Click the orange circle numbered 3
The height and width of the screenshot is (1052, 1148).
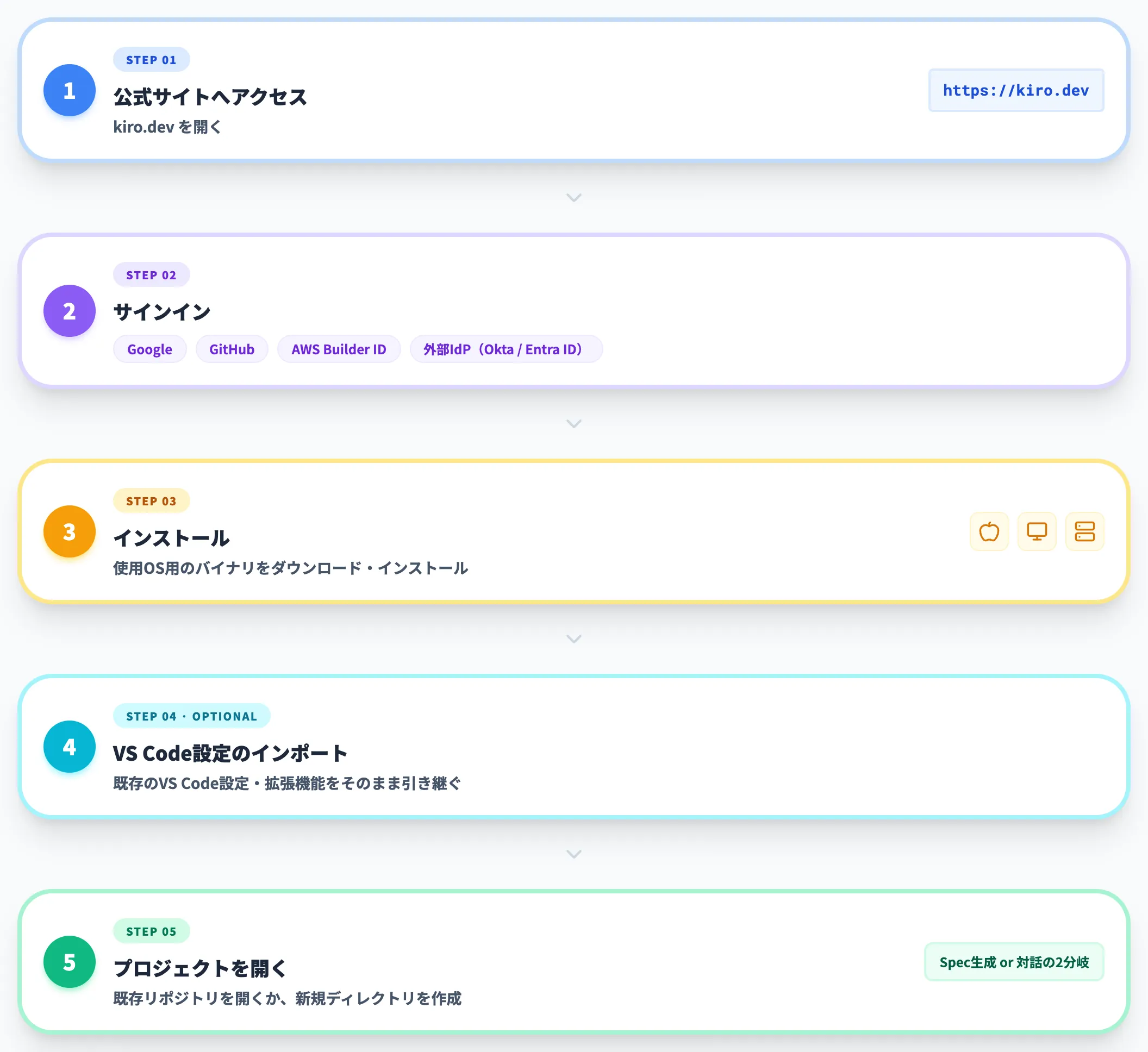[x=70, y=531]
